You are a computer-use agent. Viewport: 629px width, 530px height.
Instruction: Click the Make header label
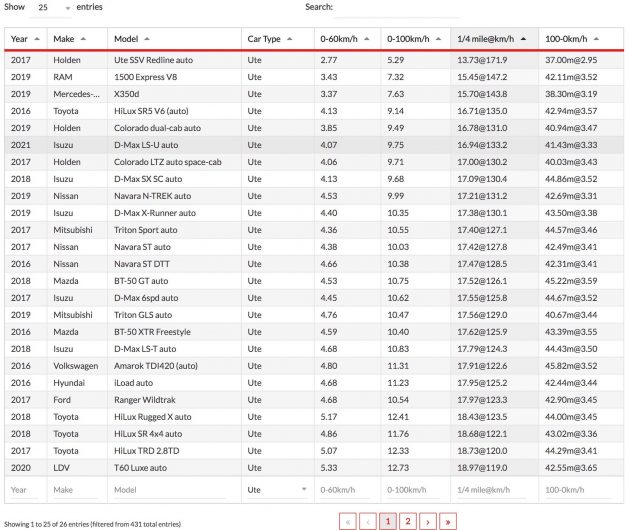(64, 39)
